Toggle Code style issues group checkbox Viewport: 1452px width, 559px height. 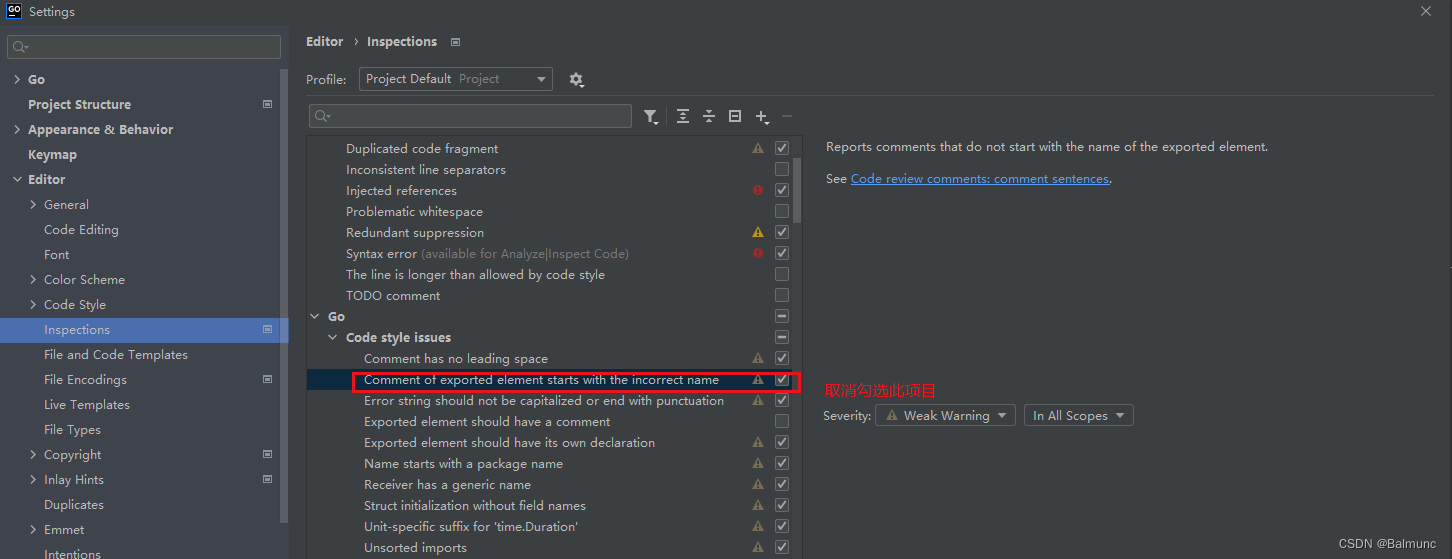(x=782, y=337)
